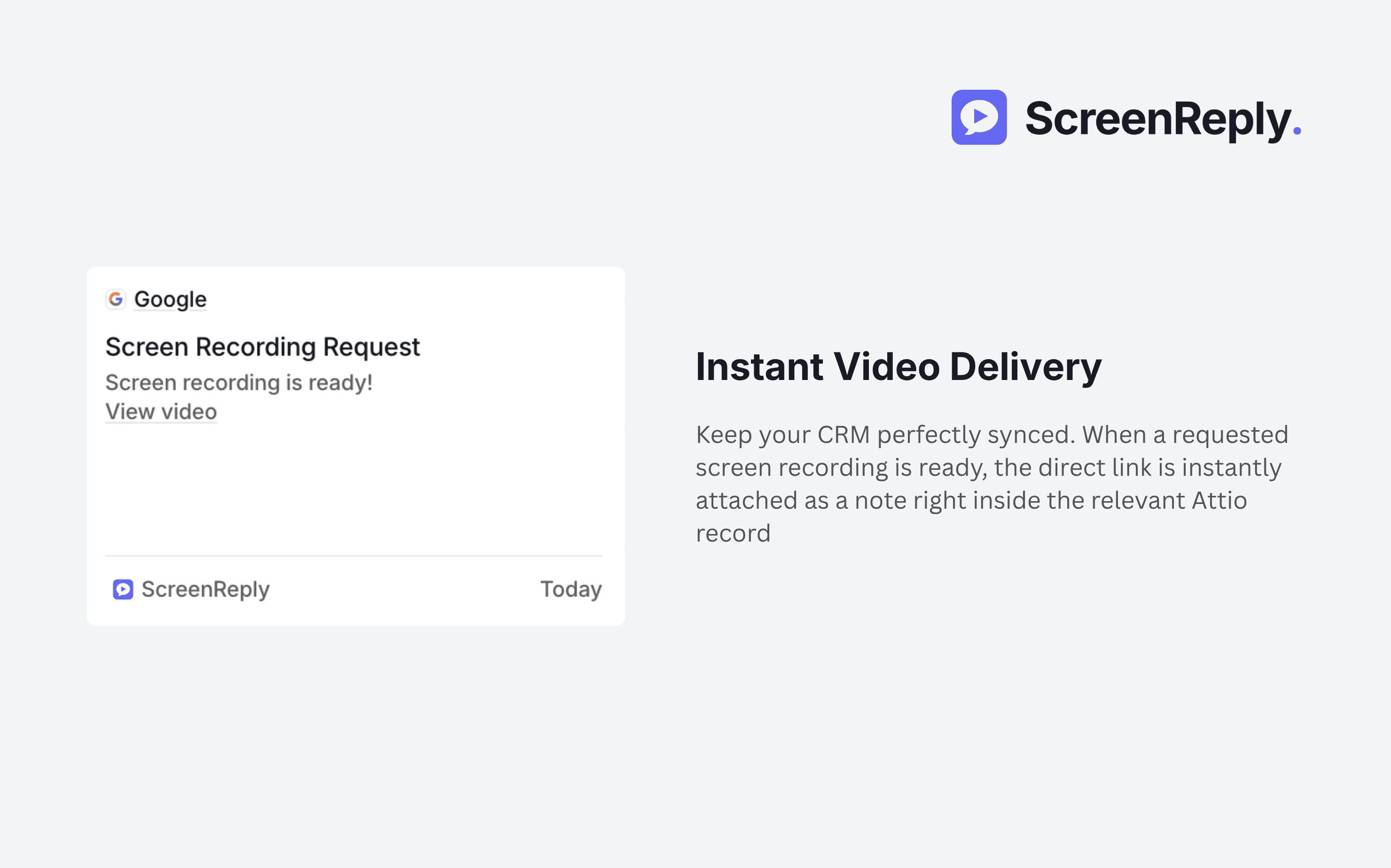The height and width of the screenshot is (868, 1391).
Task: Select the 'Screen recording is ready!' text
Action: click(x=239, y=382)
